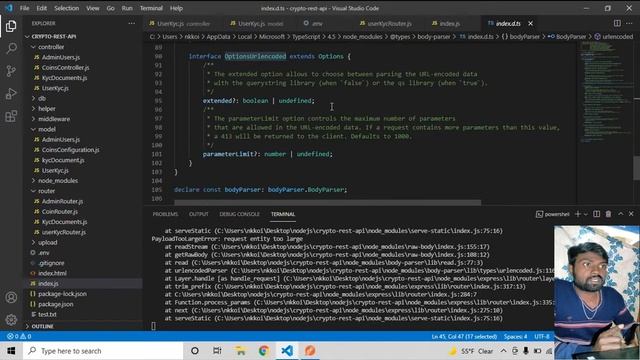This screenshot has height=360, width=640.
Task: Maximize the terminal panel size
Action: point(620,214)
